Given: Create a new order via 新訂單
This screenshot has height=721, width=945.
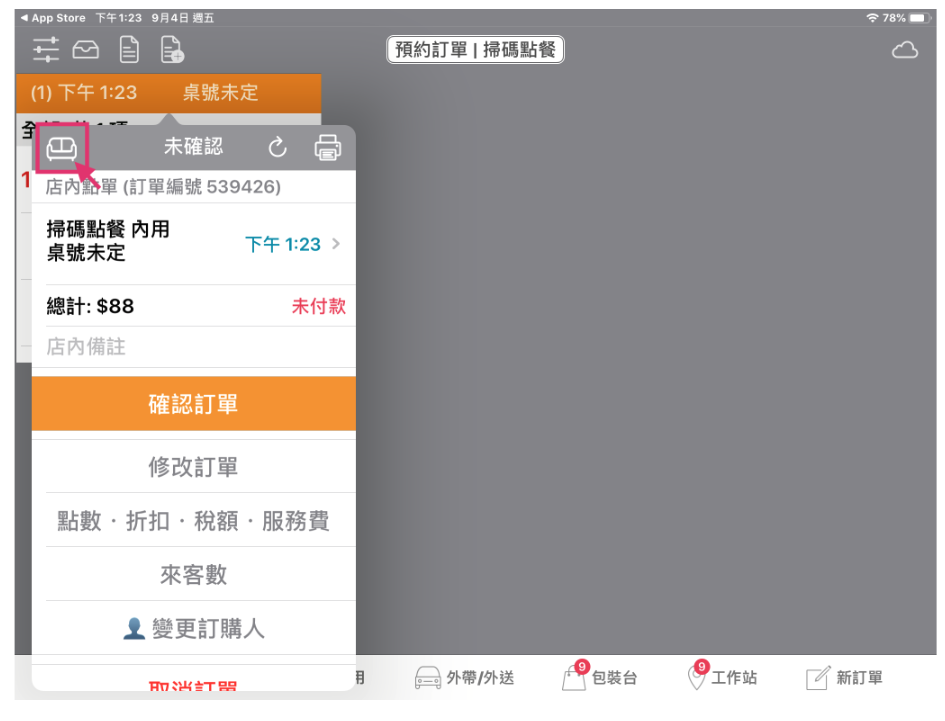Looking at the screenshot, I should [x=845, y=678].
